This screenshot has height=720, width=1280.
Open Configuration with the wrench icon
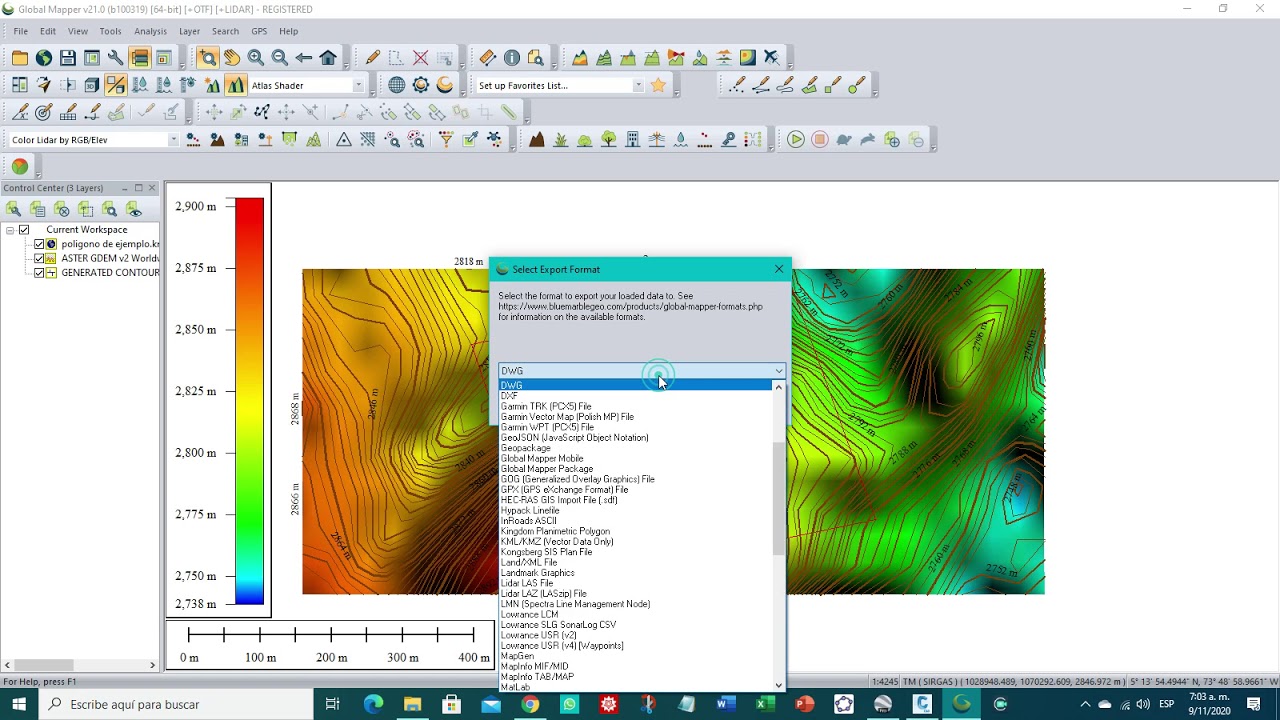click(115, 58)
